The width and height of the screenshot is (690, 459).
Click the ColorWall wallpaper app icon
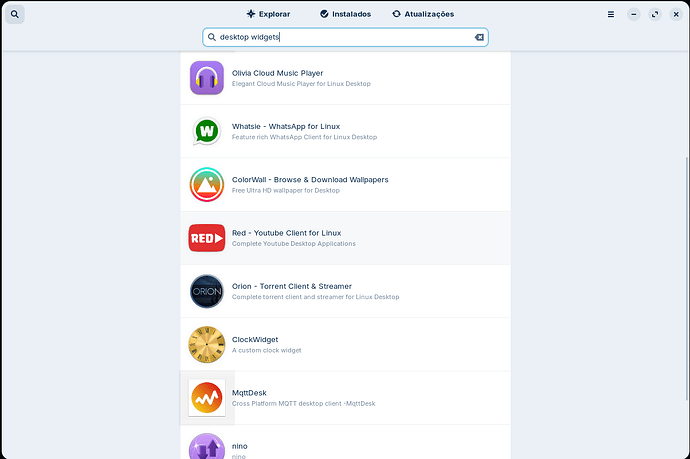(207, 184)
